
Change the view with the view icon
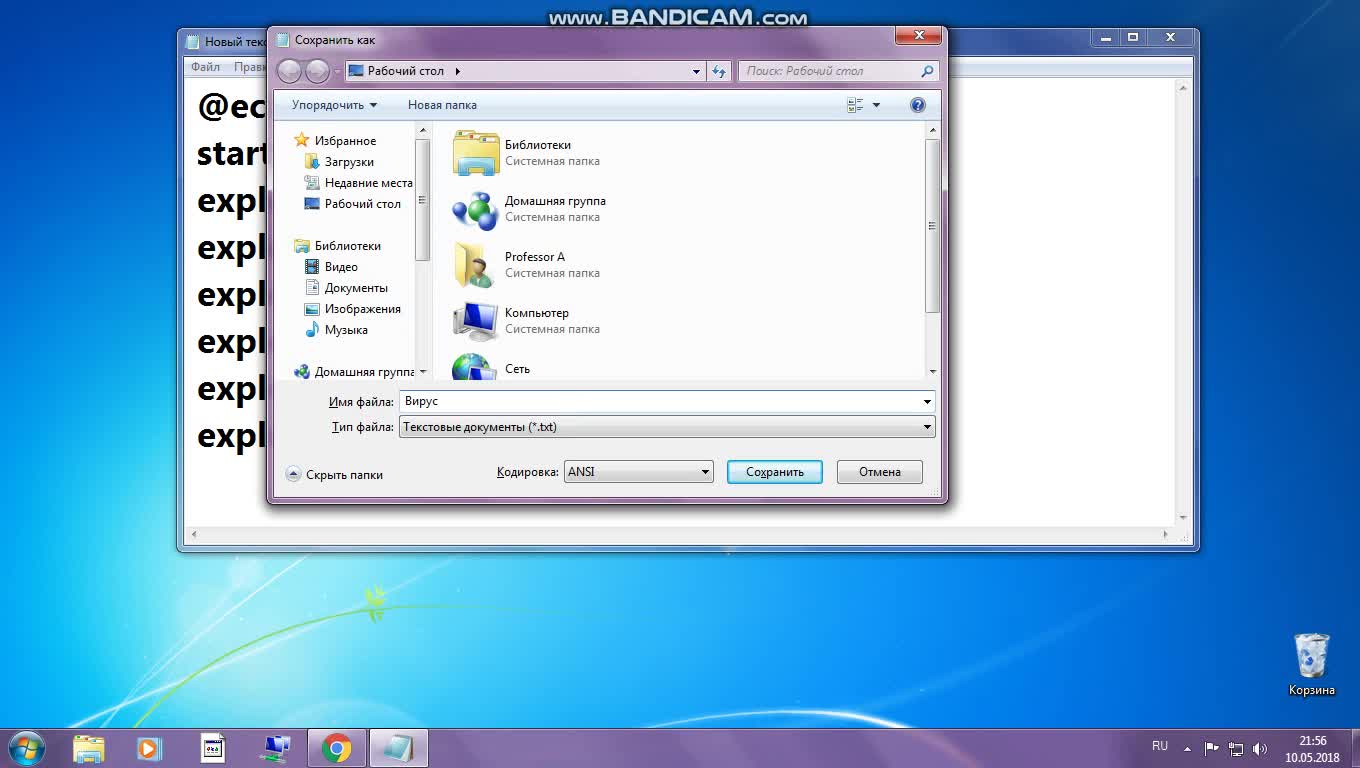click(x=856, y=105)
